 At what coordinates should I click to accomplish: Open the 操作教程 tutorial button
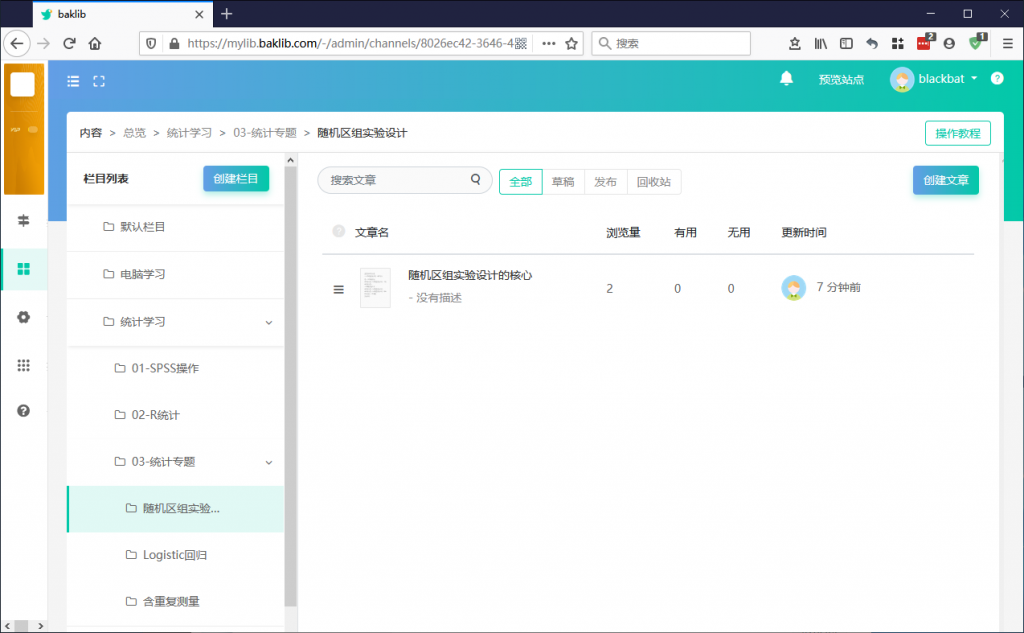(x=957, y=133)
